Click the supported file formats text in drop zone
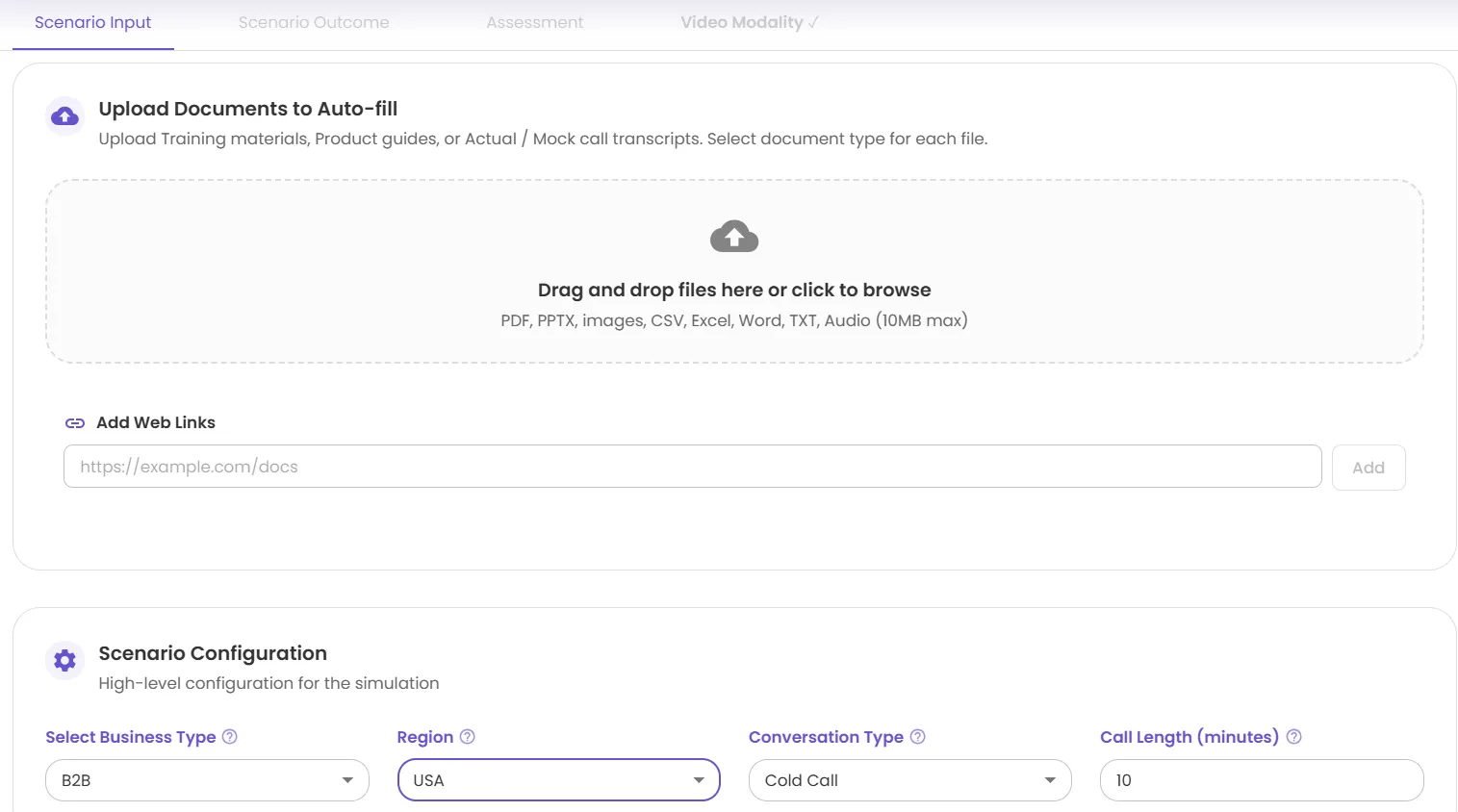This screenshot has width=1458, height=812. [733, 321]
